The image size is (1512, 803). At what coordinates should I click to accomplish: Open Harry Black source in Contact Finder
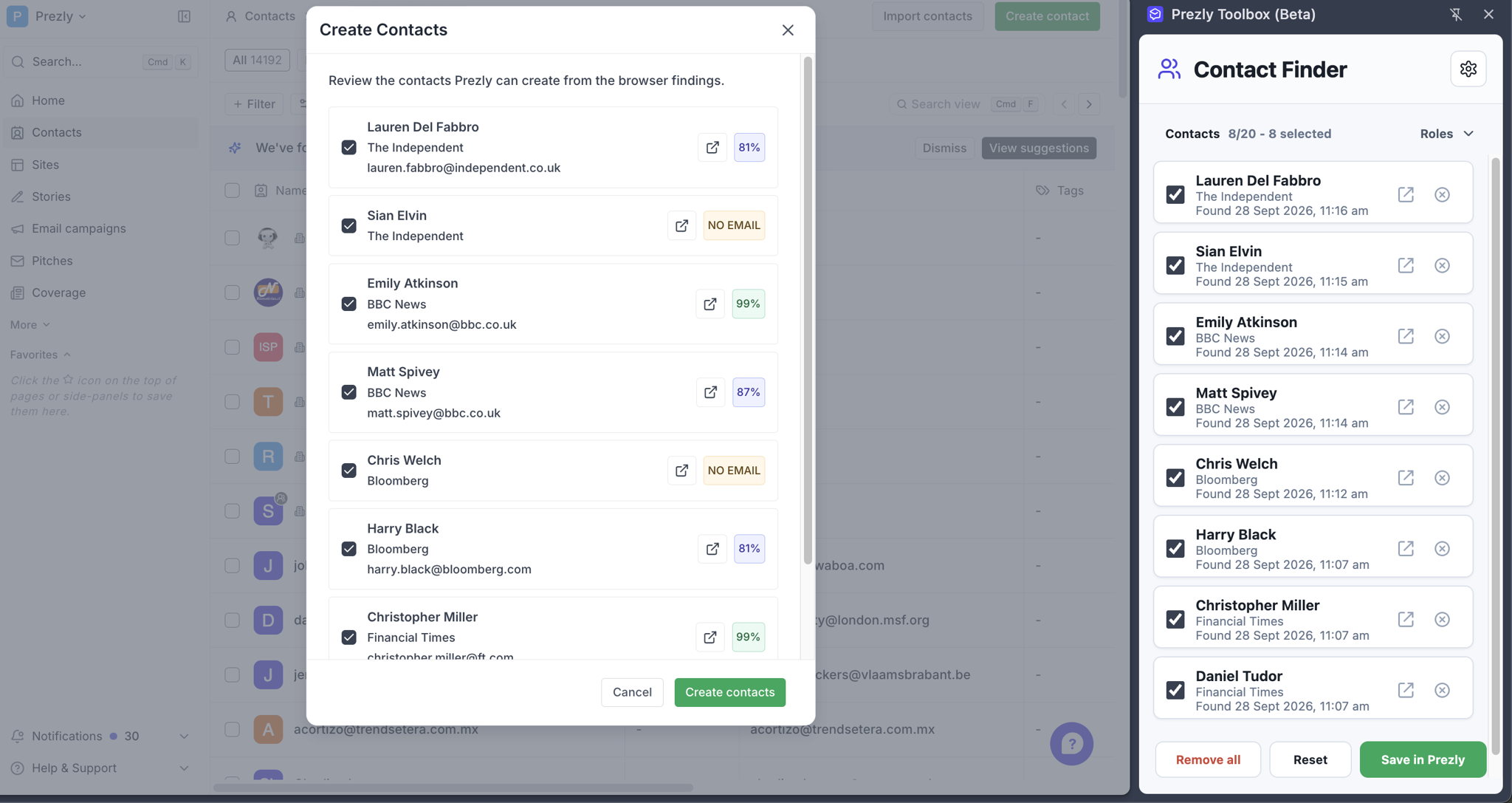click(x=1406, y=548)
